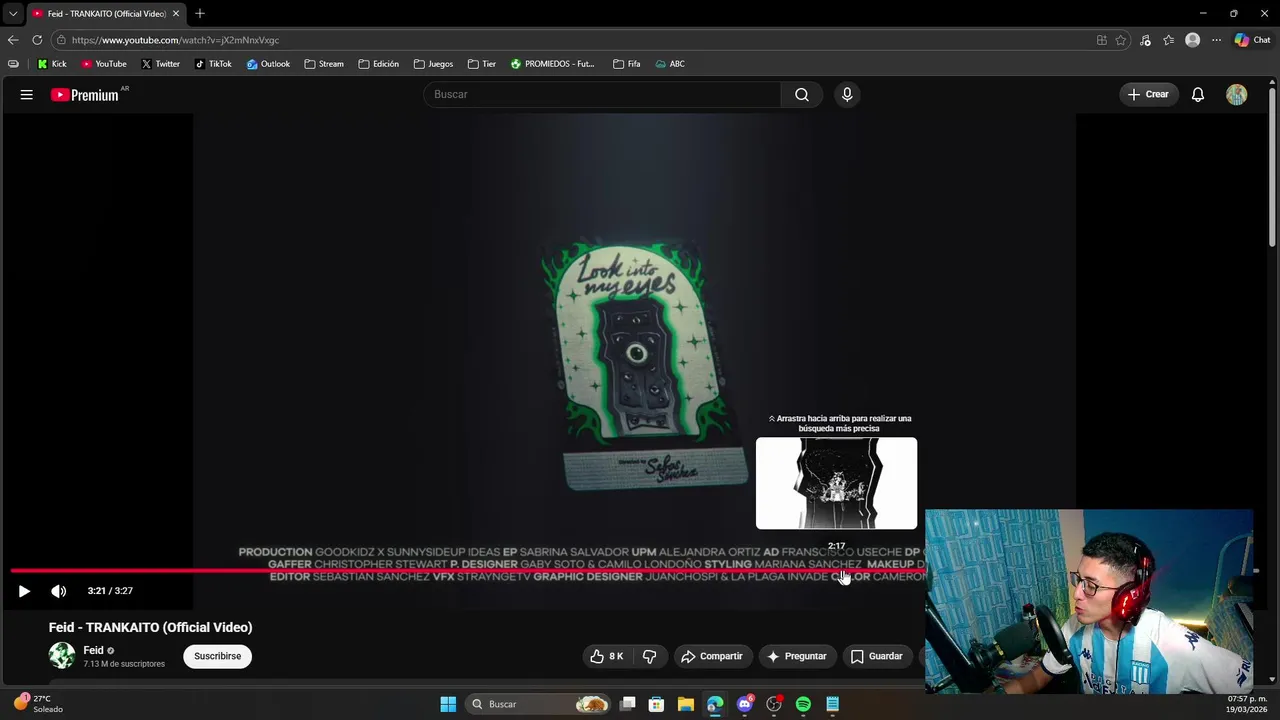Open the media control music icon
This screenshot has height=720, width=1280.
coord(1145,40)
